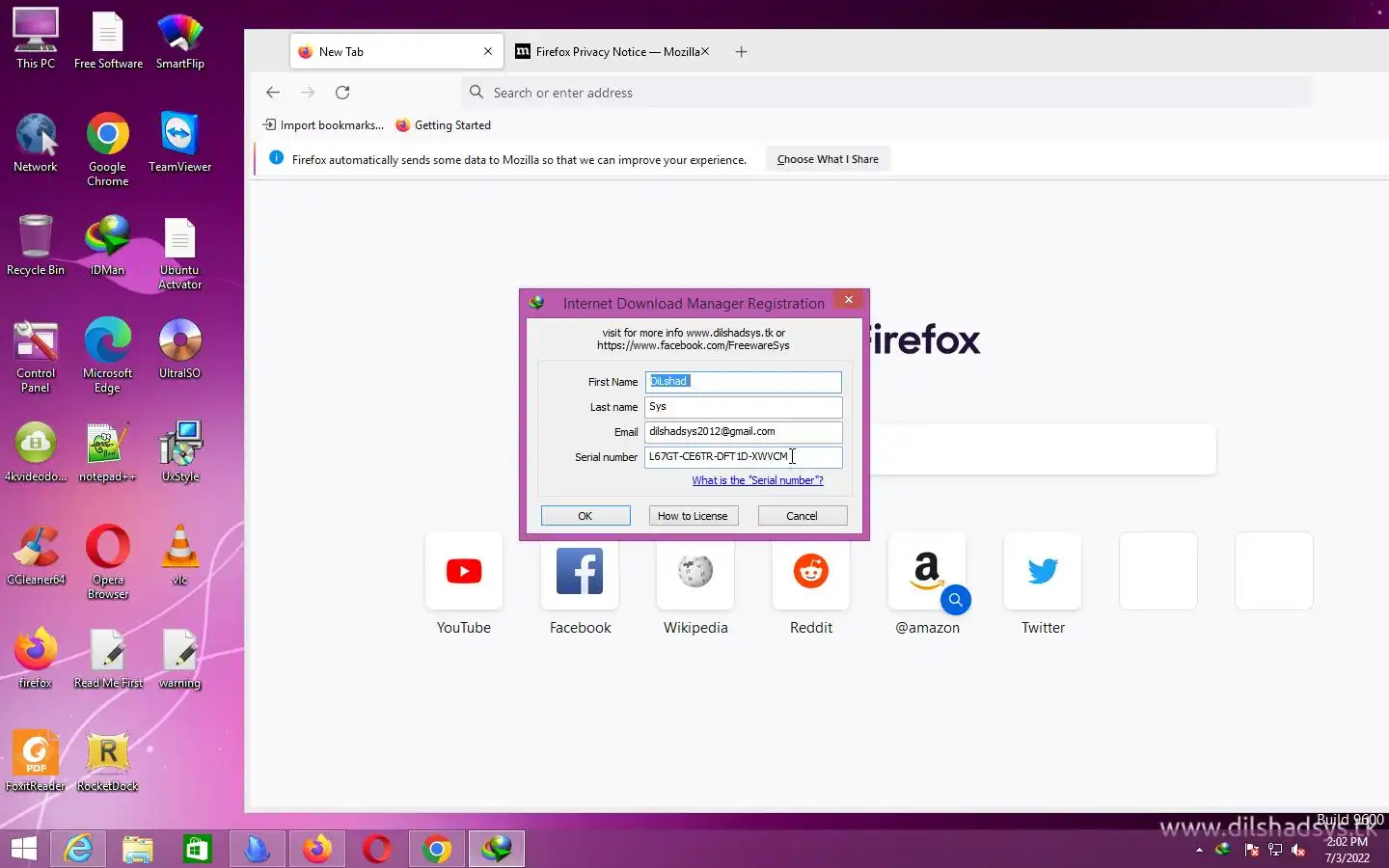
Task: Switch to Chrome in the taskbar
Action: tap(437, 849)
